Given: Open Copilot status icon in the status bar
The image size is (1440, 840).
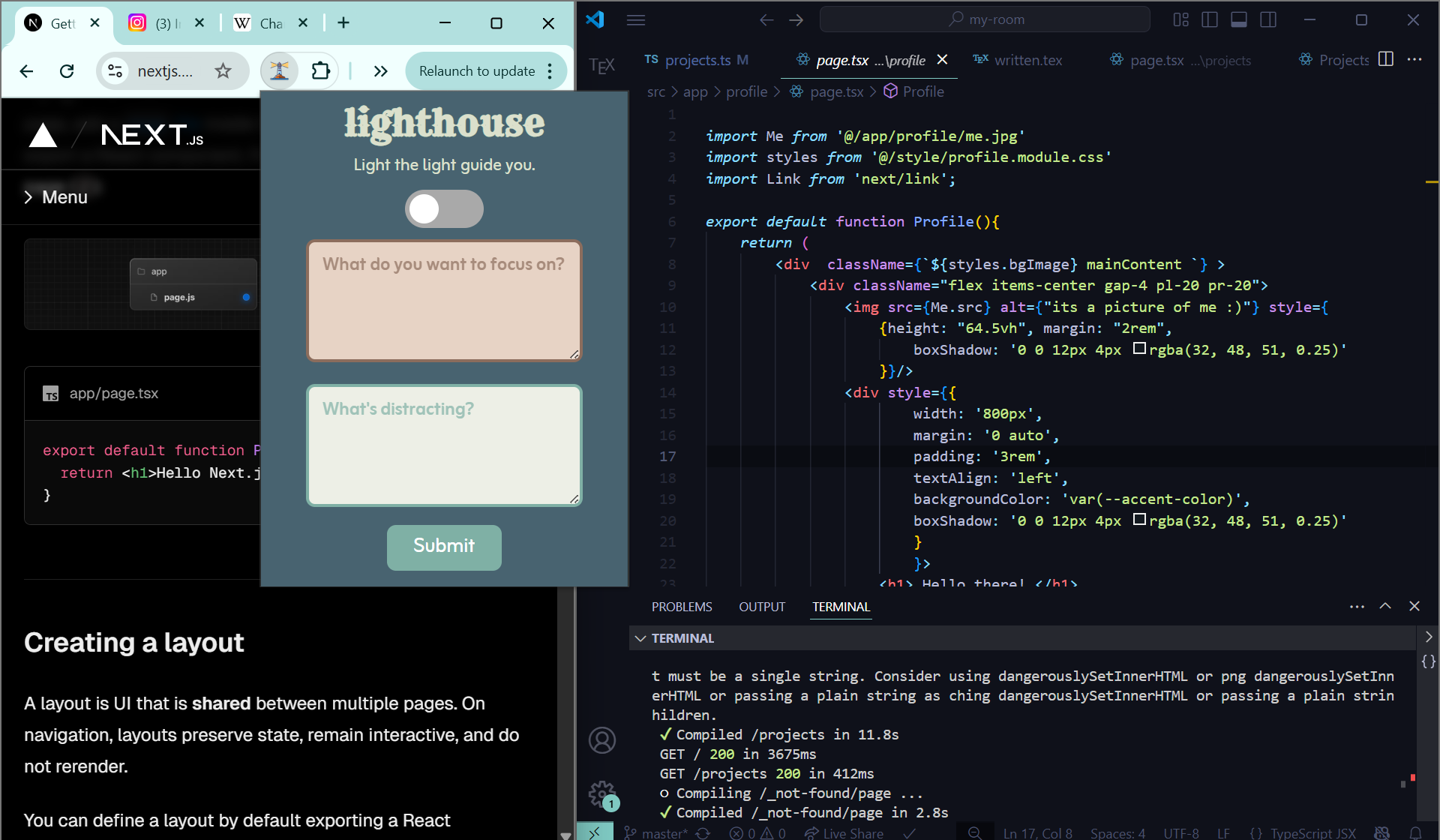Looking at the screenshot, I should [x=1381, y=833].
